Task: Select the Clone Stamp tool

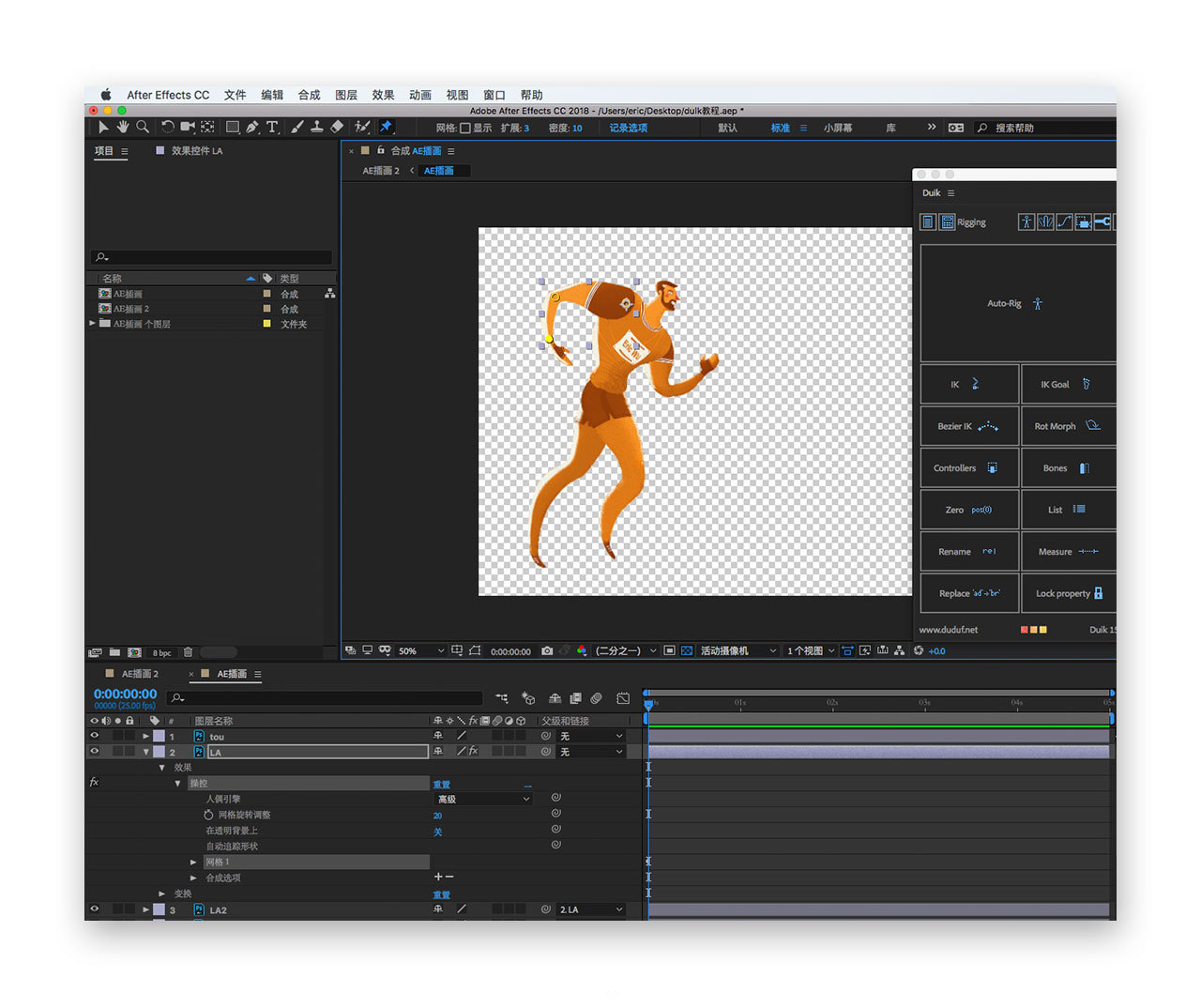Action: click(x=317, y=127)
